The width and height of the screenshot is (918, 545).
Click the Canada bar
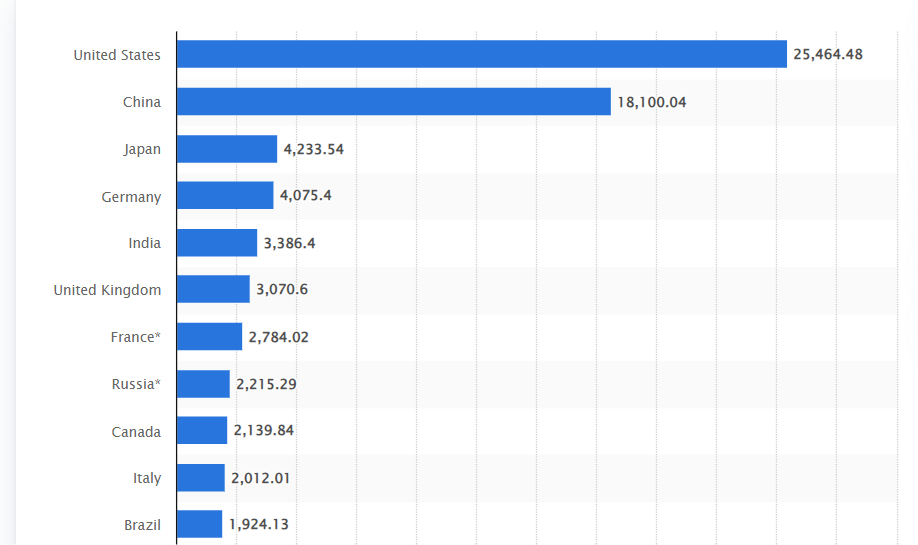(202, 430)
